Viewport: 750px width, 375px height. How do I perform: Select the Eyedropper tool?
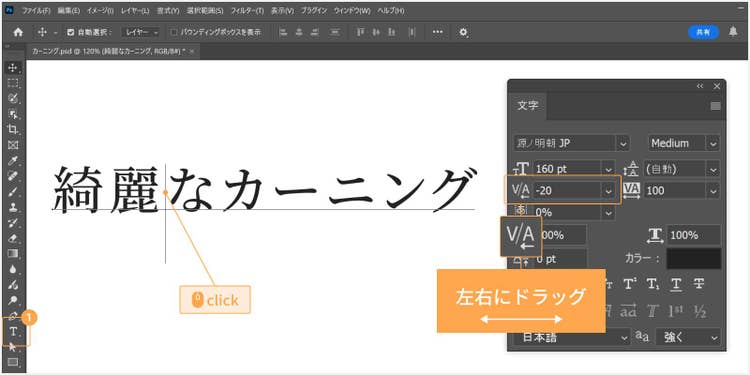coord(13,160)
